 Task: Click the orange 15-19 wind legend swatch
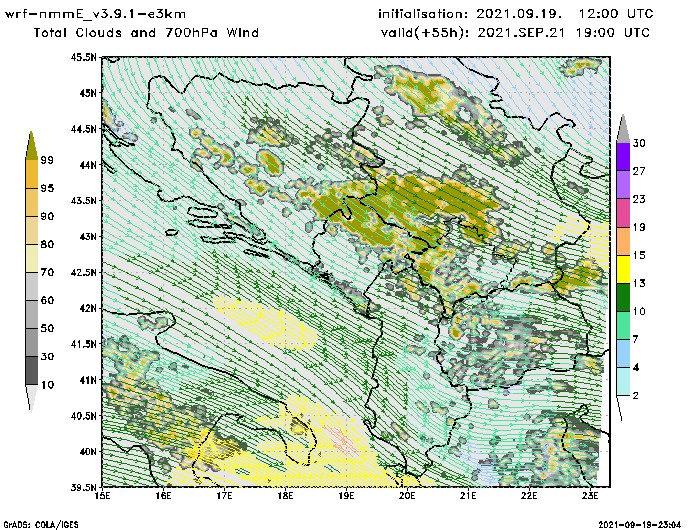(623, 241)
